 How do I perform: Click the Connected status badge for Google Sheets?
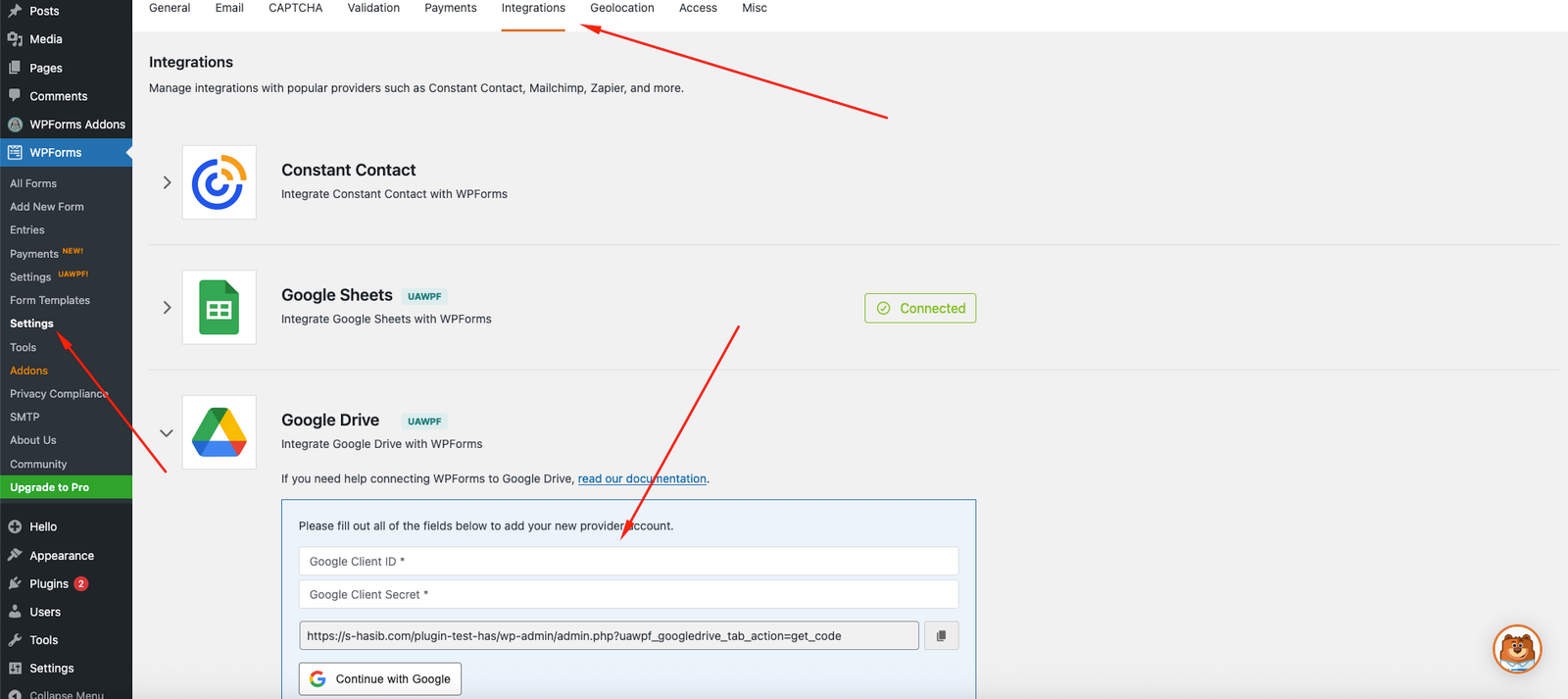(919, 308)
